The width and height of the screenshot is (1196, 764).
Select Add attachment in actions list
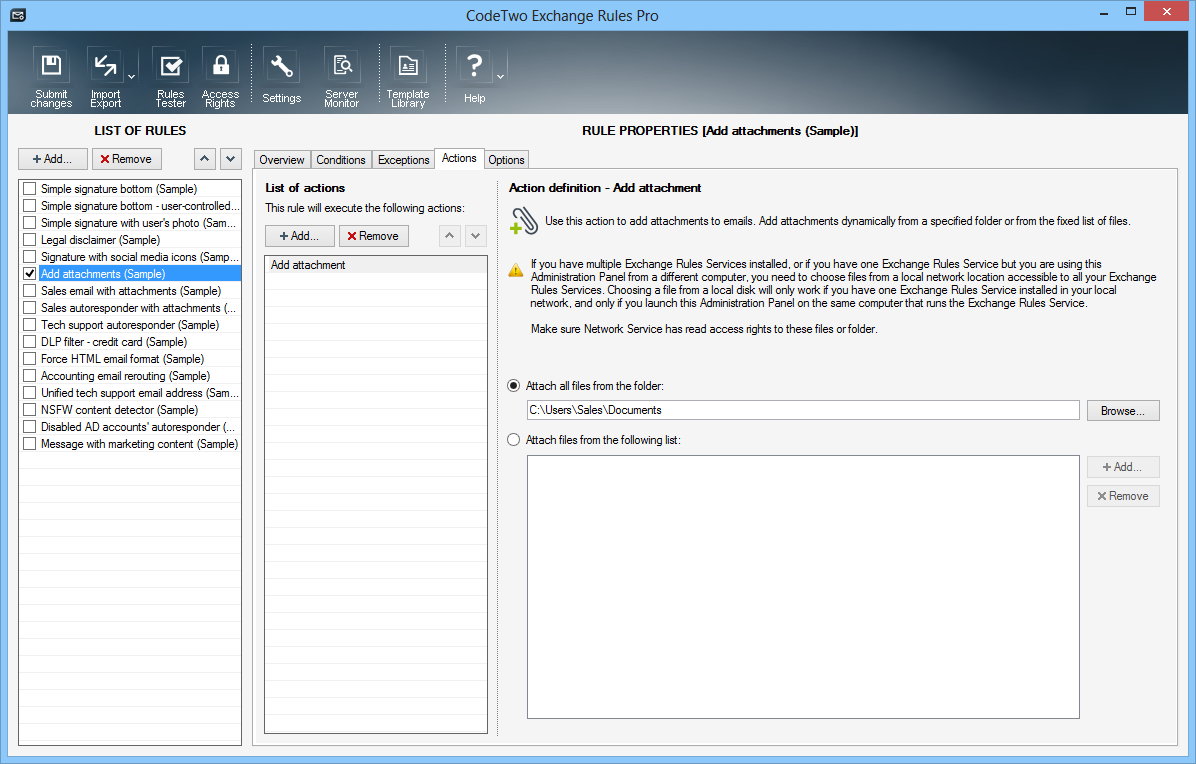376,265
